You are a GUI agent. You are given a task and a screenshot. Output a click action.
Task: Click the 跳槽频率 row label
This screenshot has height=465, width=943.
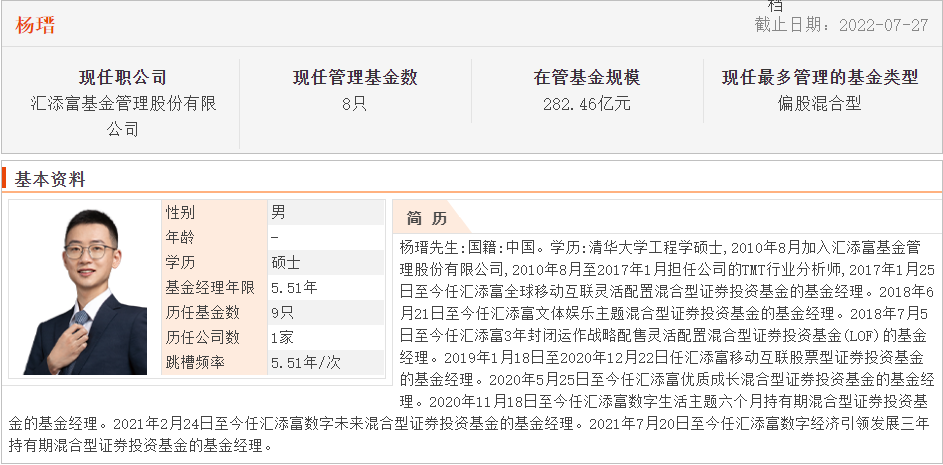pos(195,363)
